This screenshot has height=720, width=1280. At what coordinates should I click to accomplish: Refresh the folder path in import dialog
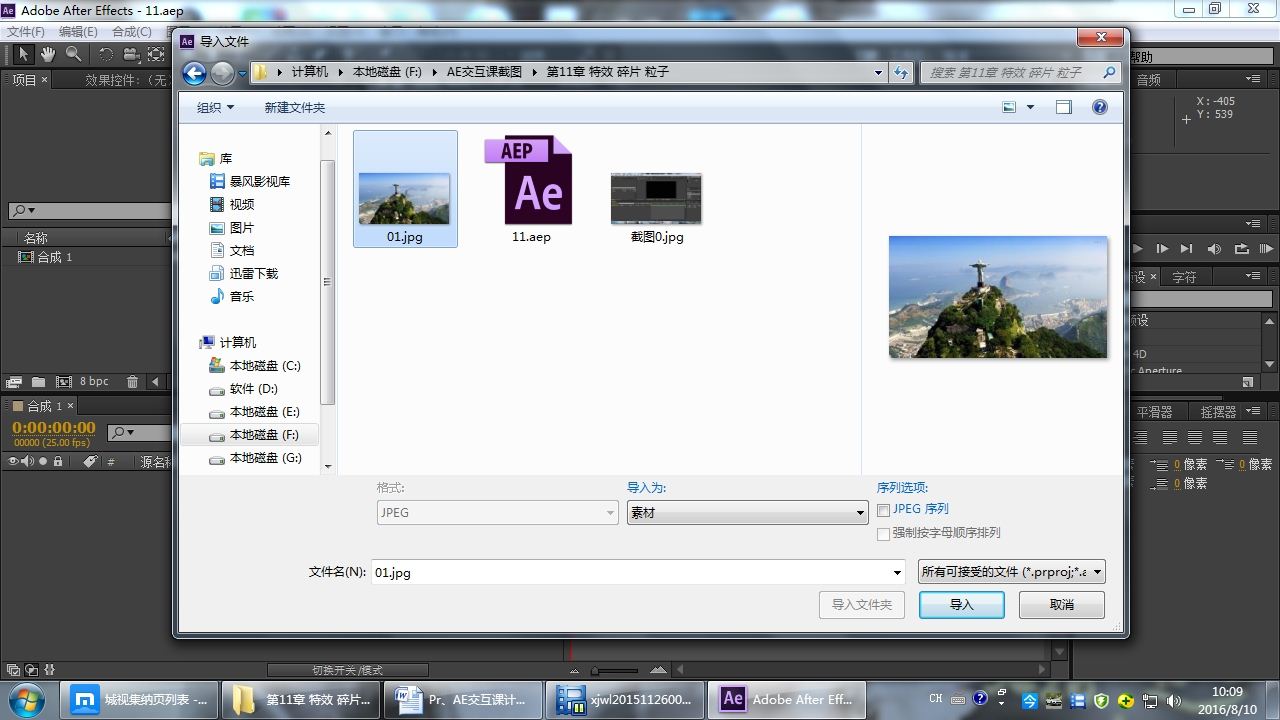902,72
